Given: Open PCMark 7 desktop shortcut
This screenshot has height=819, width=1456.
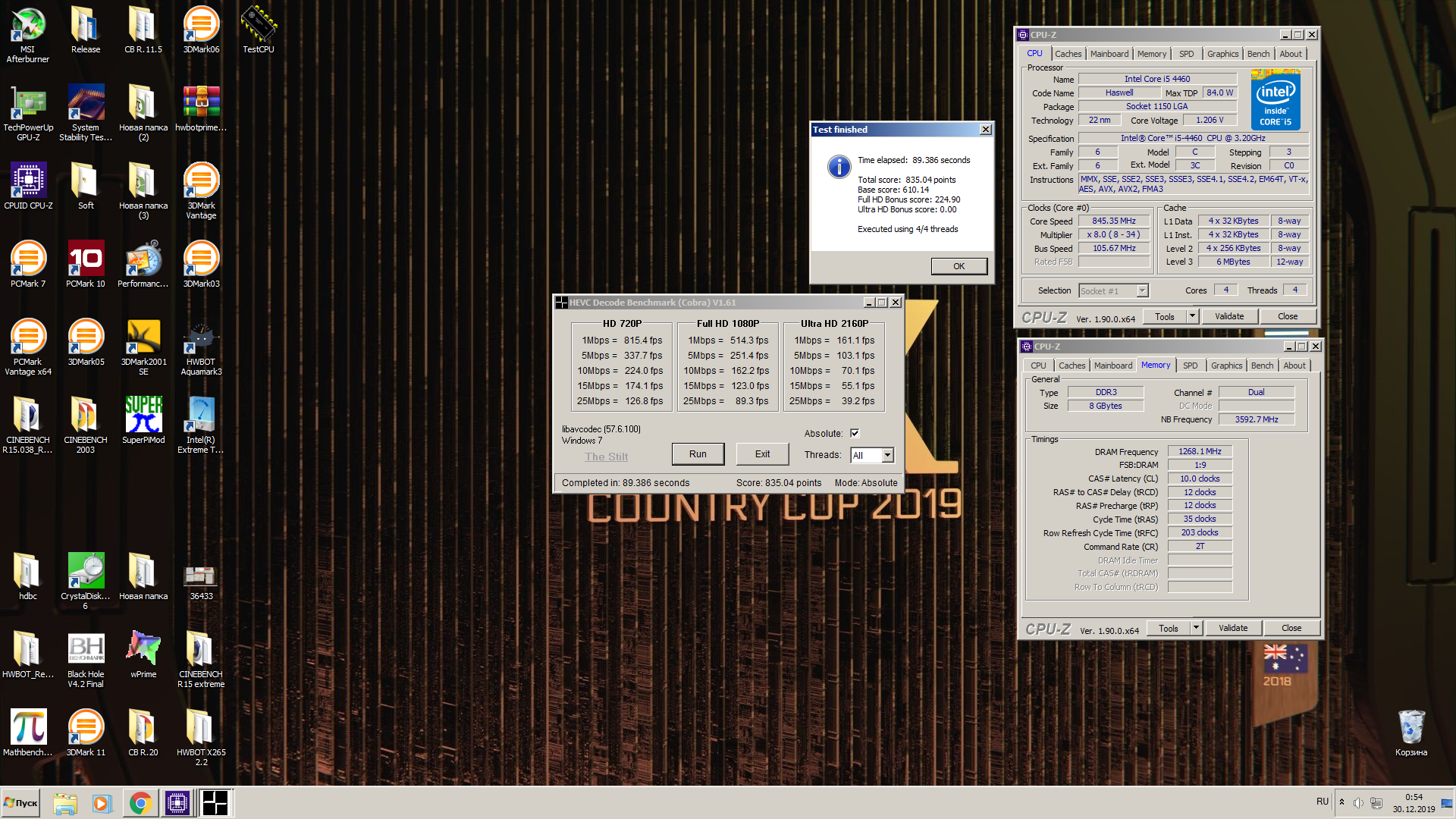Looking at the screenshot, I should (28, 264).
